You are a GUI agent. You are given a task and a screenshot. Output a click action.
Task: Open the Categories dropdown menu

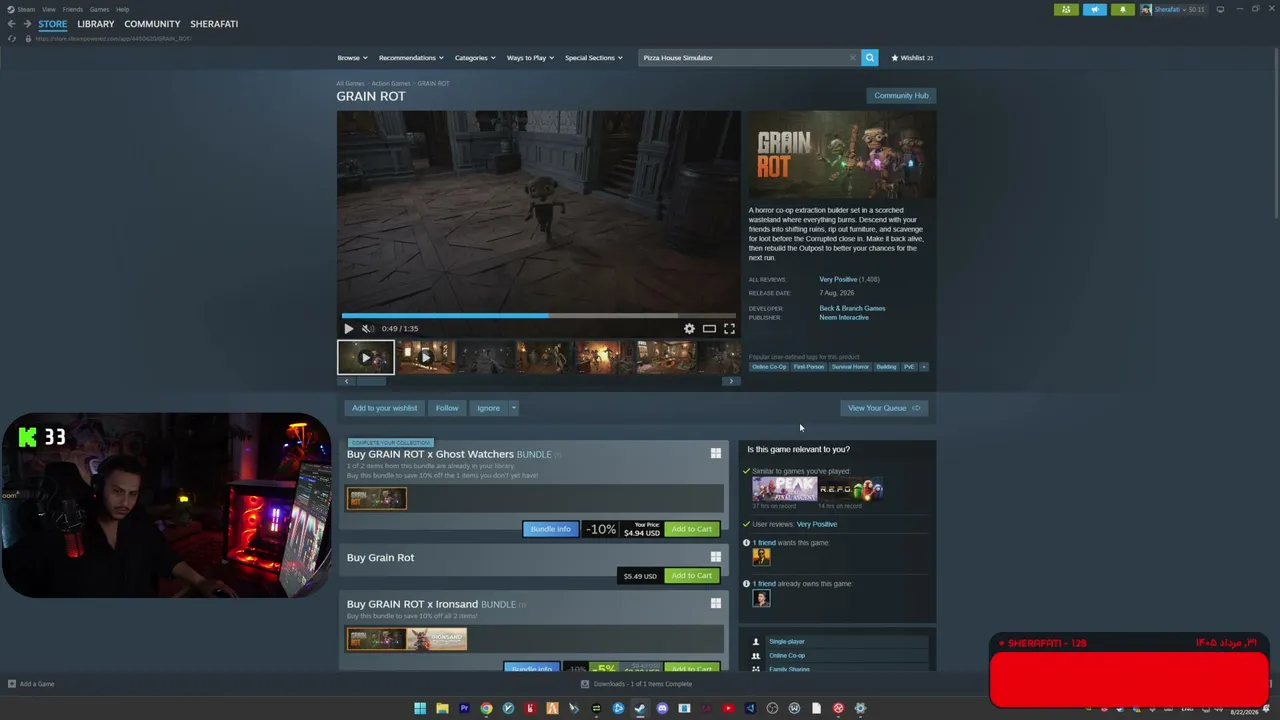pyautogui.click(x=475, y=58)
